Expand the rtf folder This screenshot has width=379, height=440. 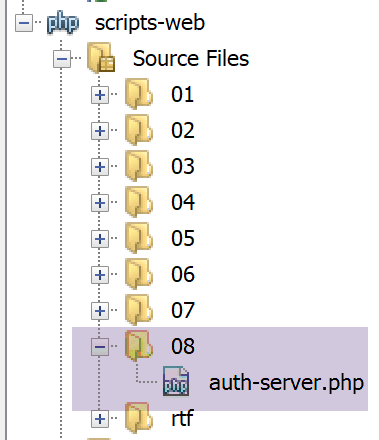pyautogui.click(x=100, y=419)
